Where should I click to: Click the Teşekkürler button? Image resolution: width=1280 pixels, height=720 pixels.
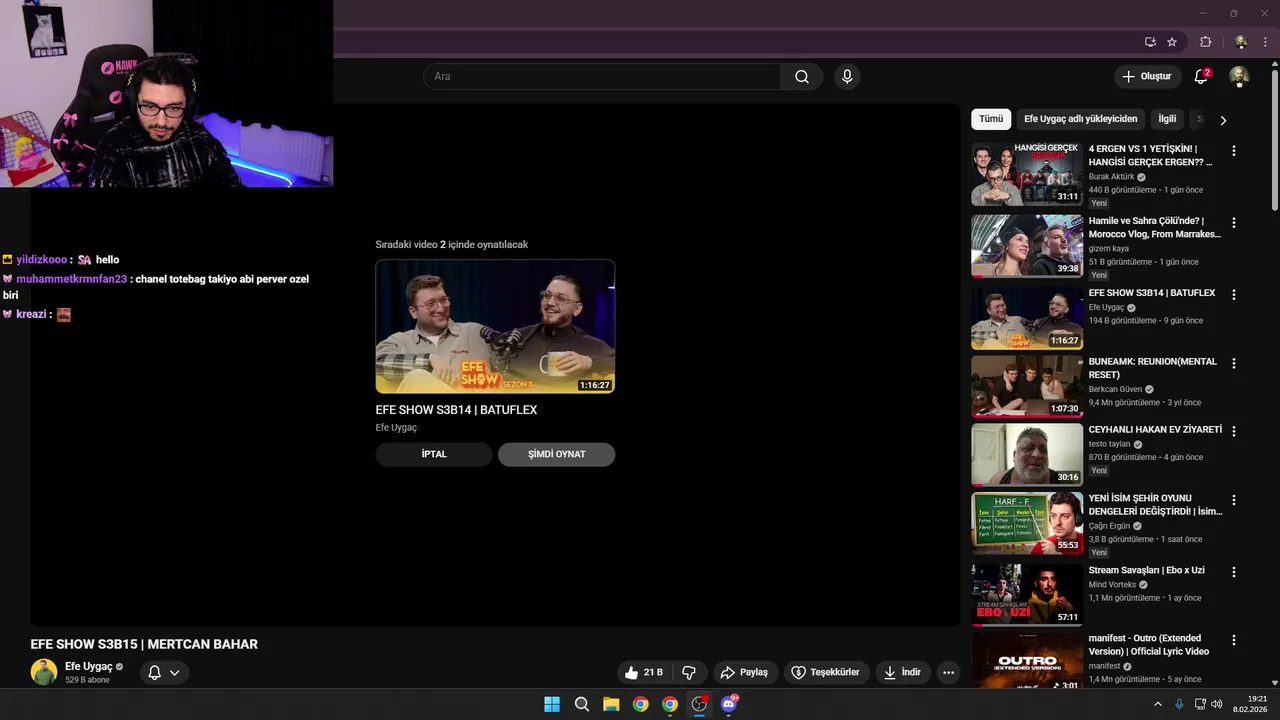point(825,673)
